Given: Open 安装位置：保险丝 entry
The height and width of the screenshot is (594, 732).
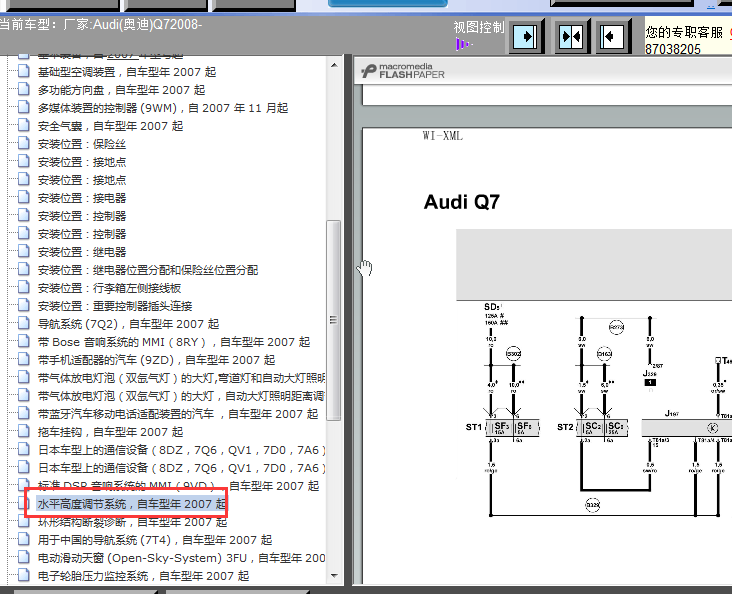Looking at the screenshot, I should (82, 144).
